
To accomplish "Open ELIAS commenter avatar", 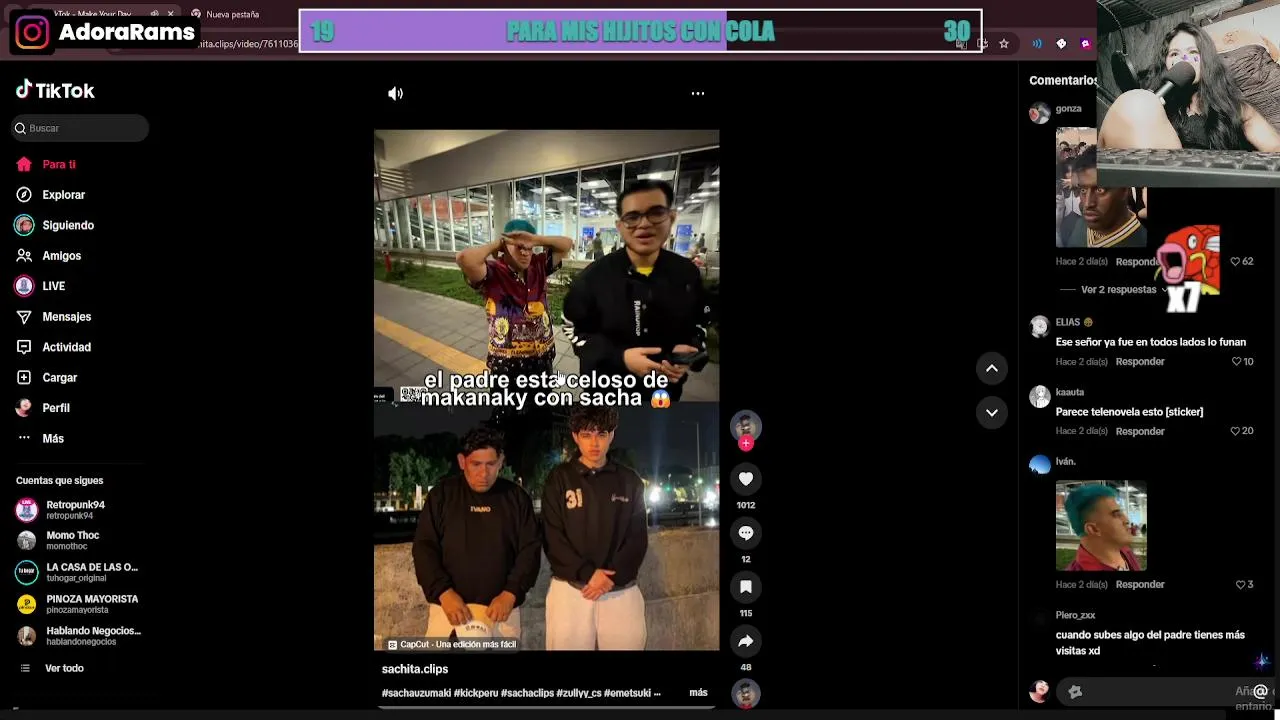I will [1040, 327].
